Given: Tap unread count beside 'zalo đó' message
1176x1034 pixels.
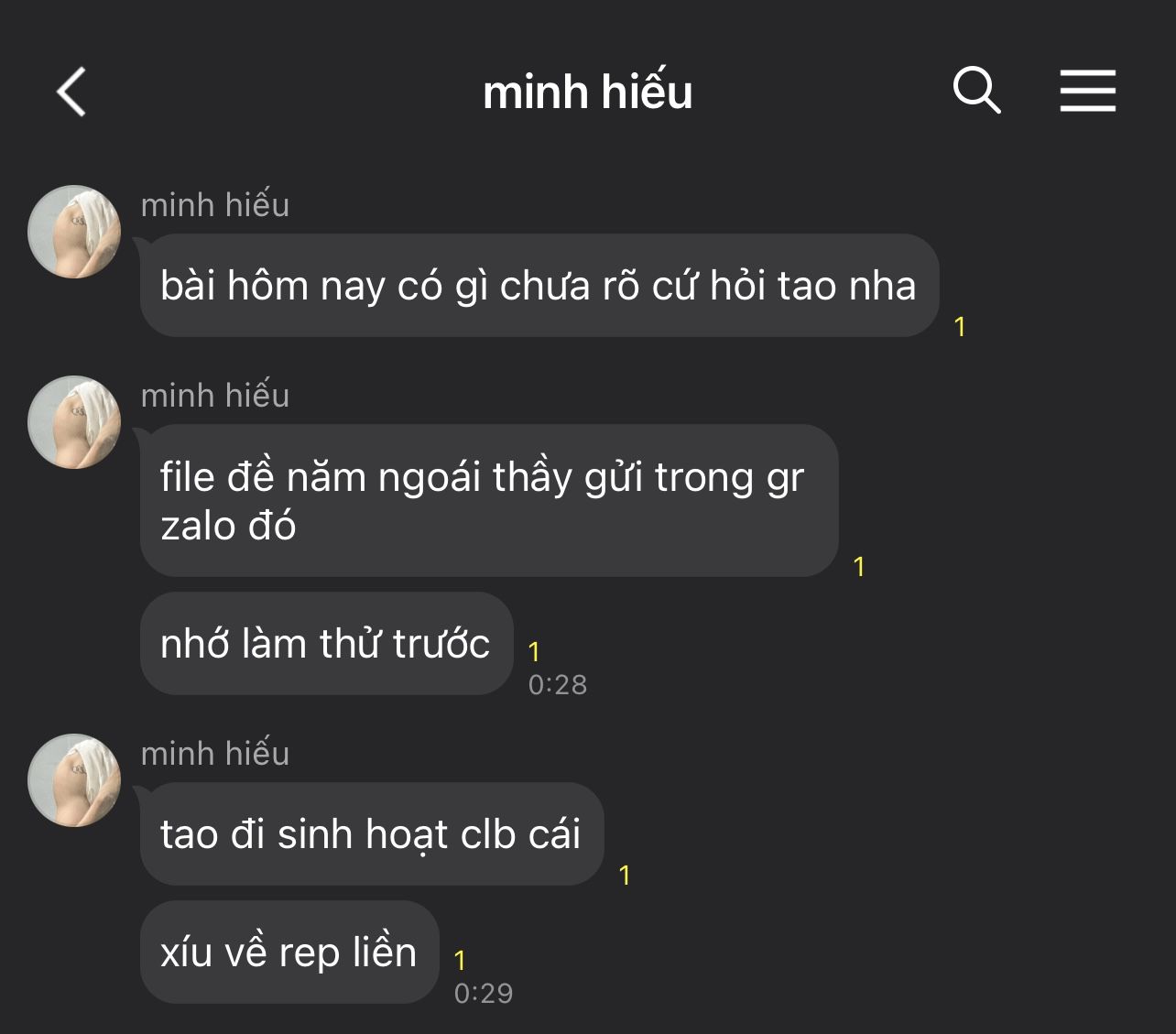Looking at the screenshot, I should pos(859,567).
